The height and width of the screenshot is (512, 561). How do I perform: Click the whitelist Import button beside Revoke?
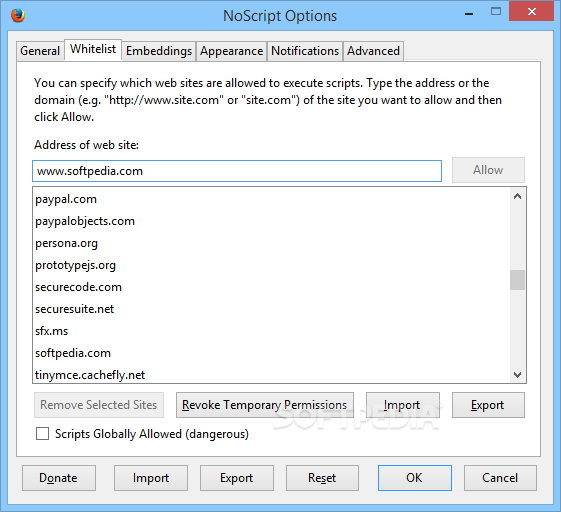403,405
